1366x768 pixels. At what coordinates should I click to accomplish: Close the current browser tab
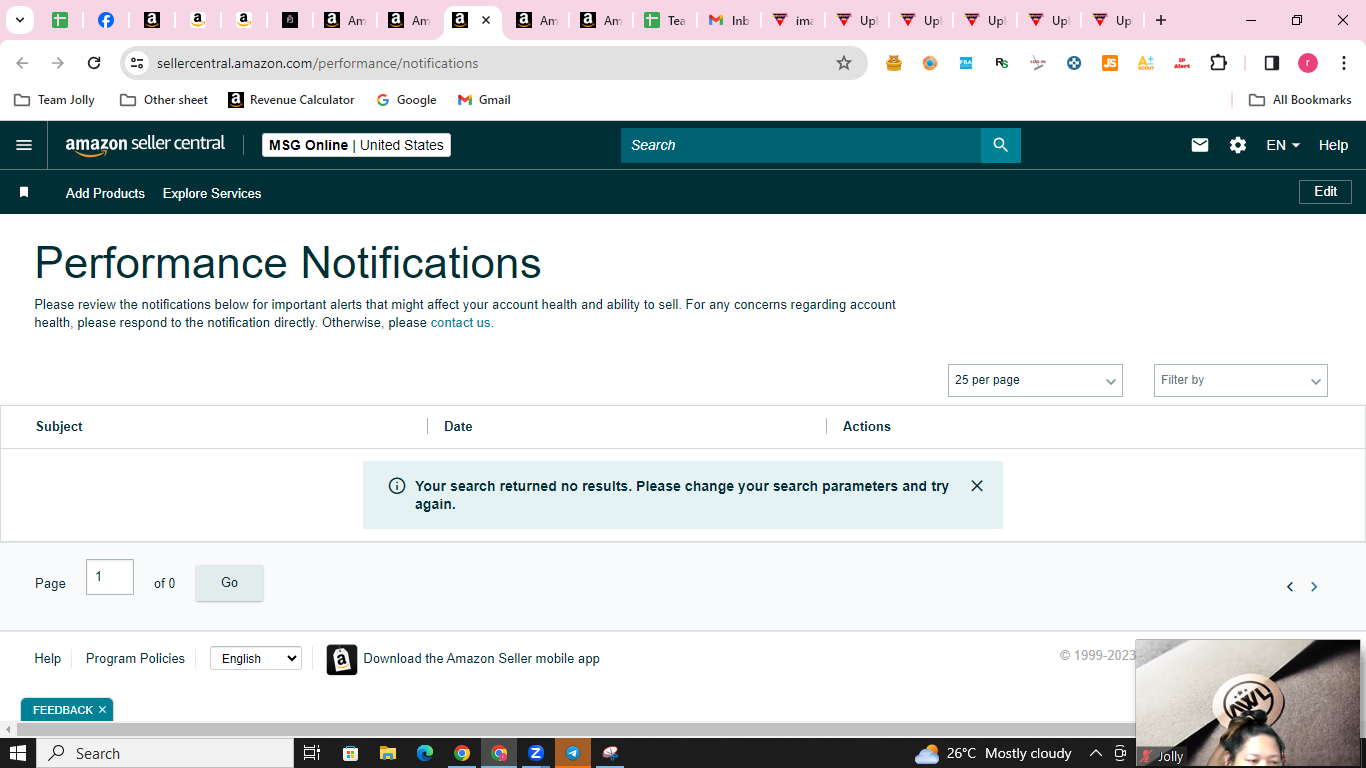486,20
